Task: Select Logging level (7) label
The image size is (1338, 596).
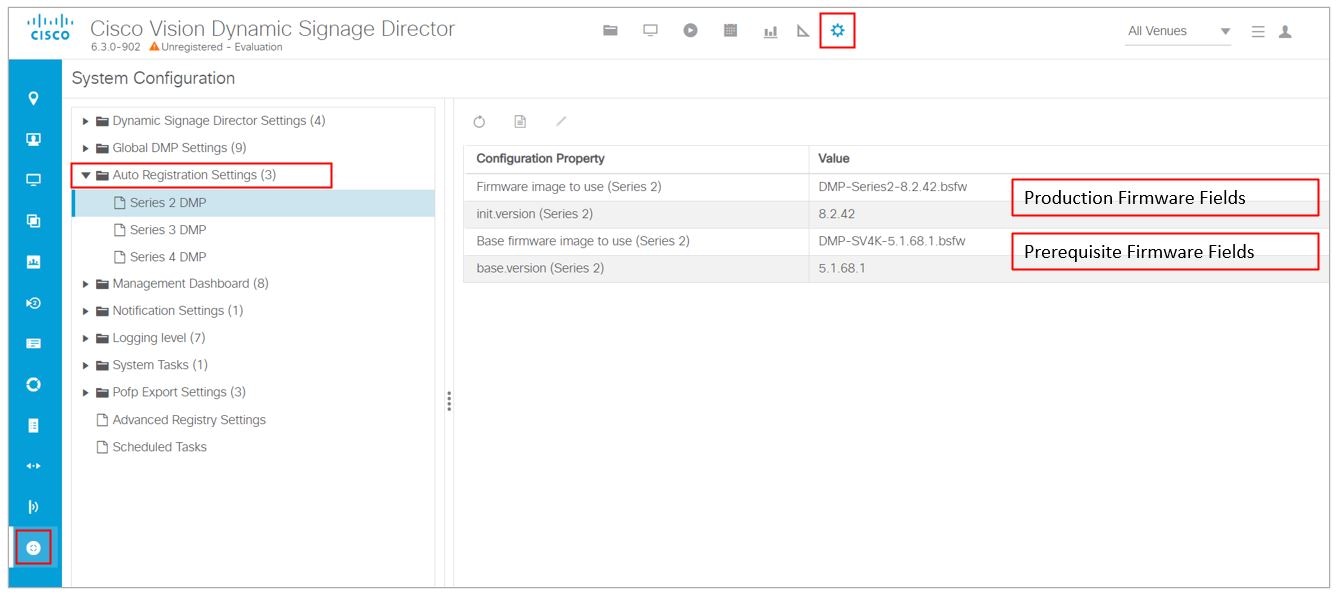Action: coord(159,338)
